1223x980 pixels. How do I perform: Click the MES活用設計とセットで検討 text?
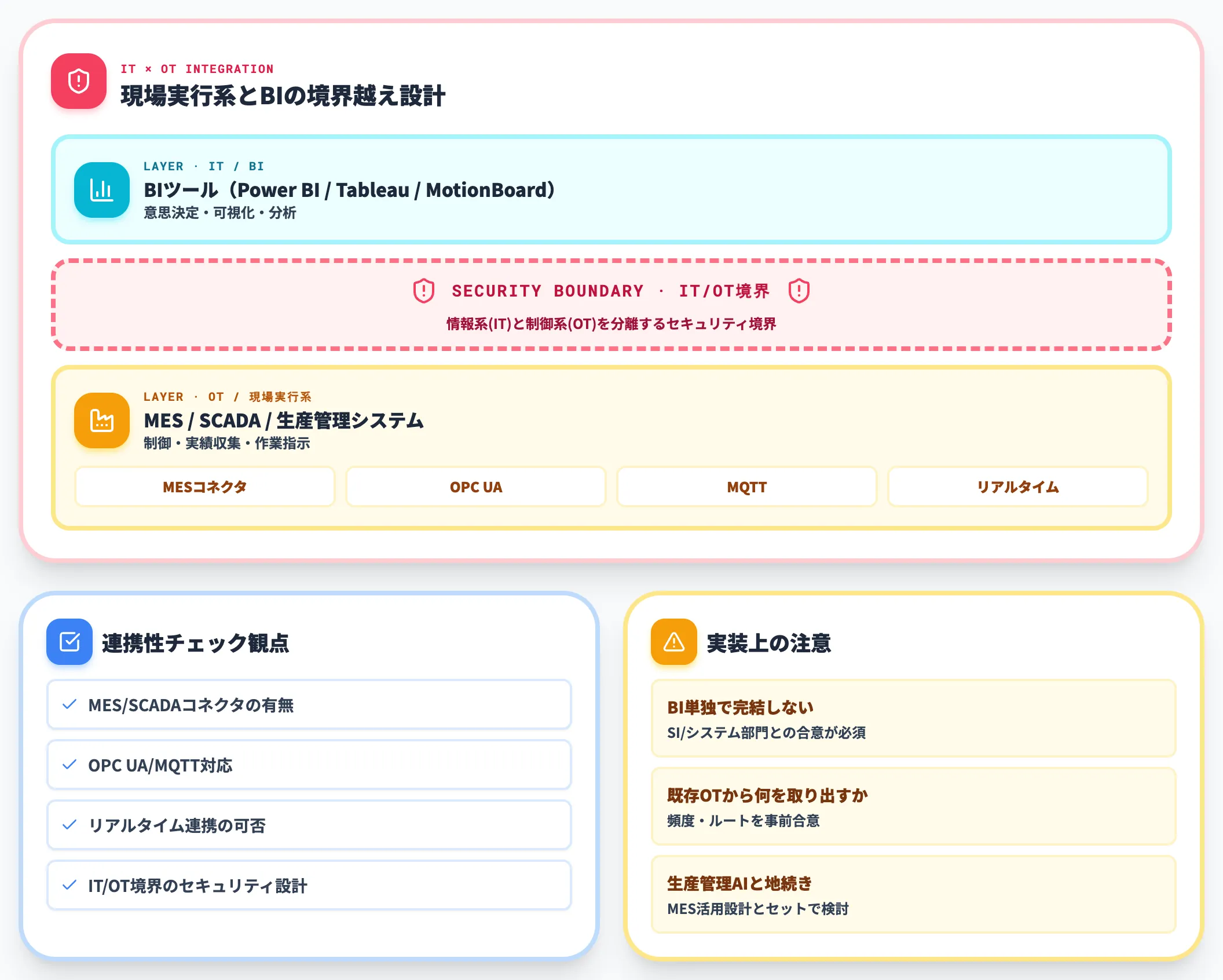(x=758, y=909)
